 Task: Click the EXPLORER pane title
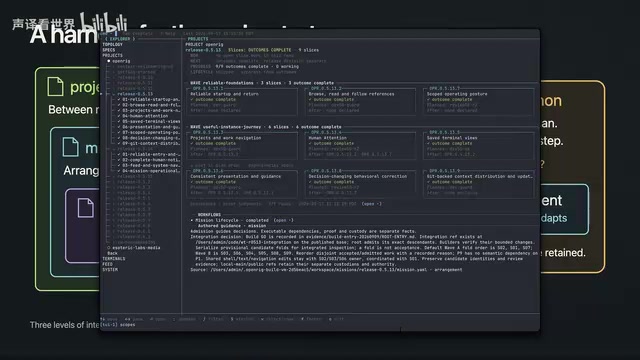pyautogui.click(x=120, y=39)
